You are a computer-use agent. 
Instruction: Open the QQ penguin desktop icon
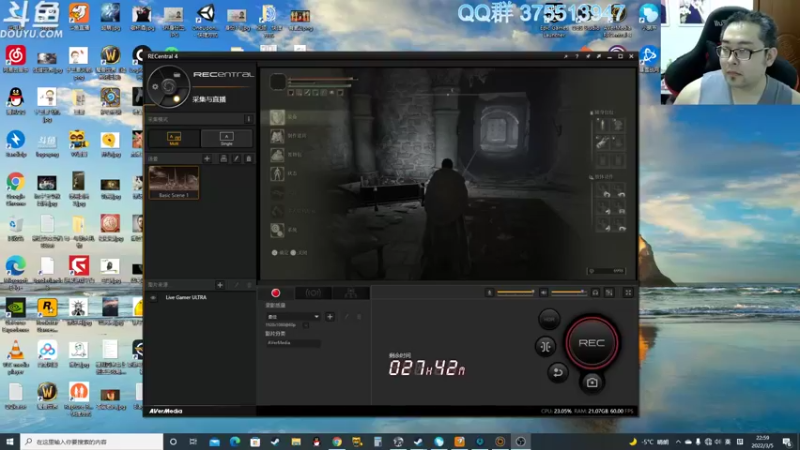16,101
